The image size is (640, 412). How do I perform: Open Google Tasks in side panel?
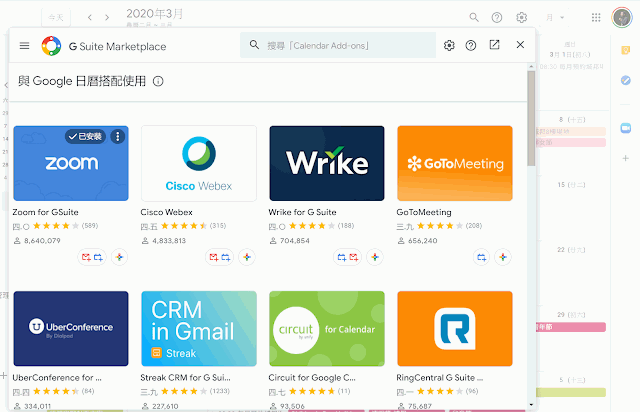click(625, 80)
